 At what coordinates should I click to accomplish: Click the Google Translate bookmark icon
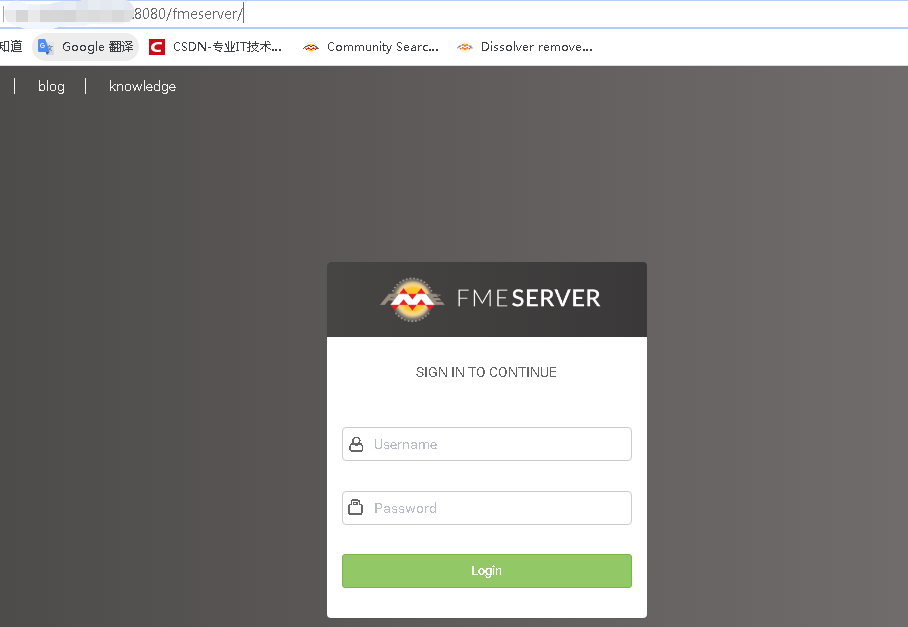click(45, 47)
